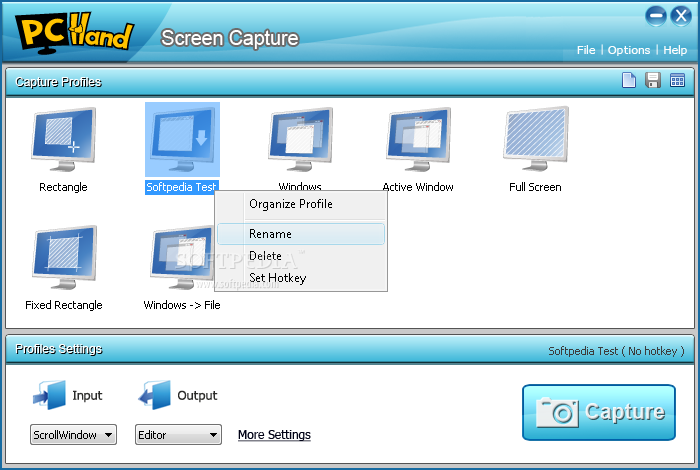The image size is (700, 470).
Task: Save profiles with the floppy disk icon
Action: tap(653, 80)
